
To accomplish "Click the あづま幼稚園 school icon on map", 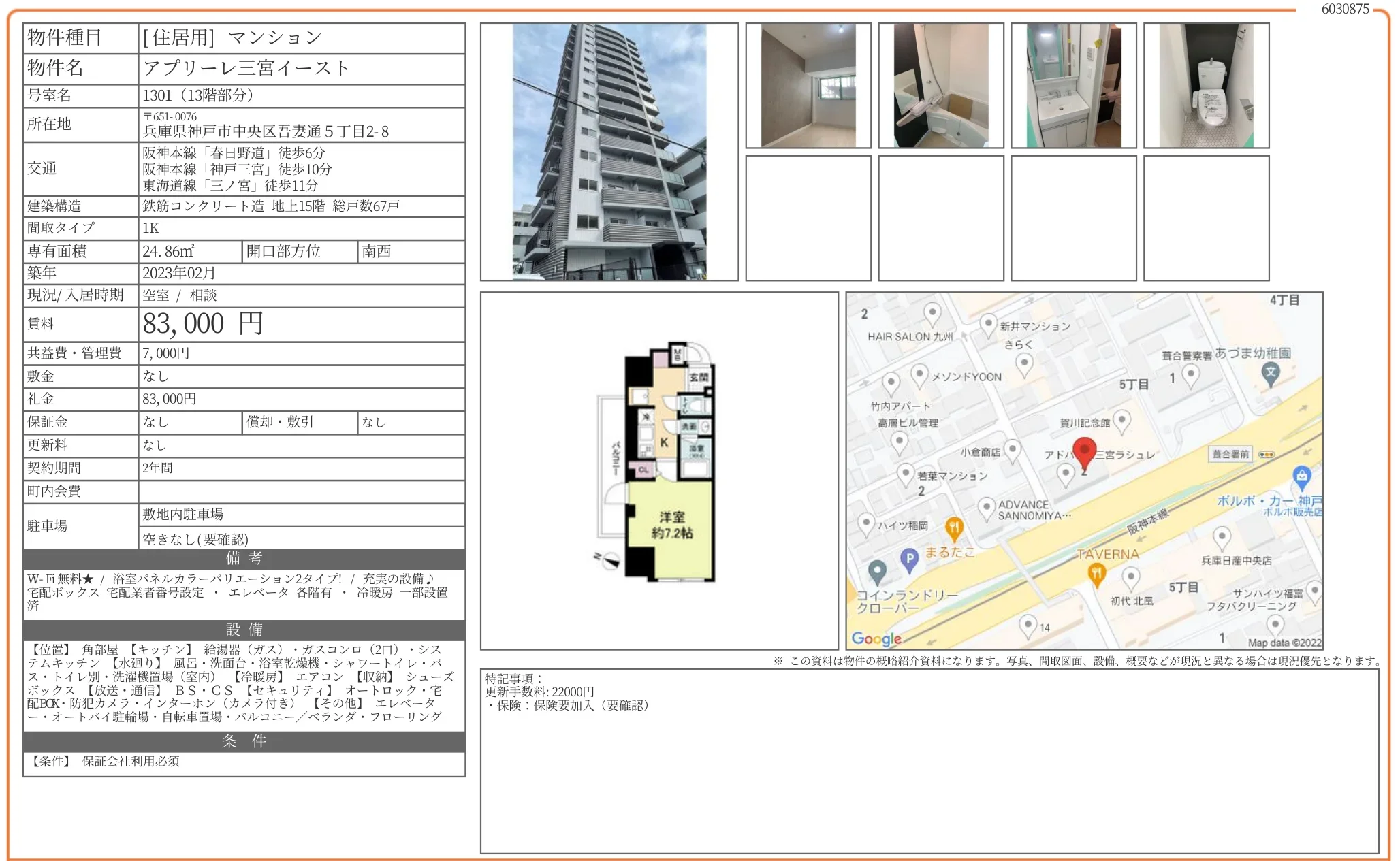I will 1270,372.
